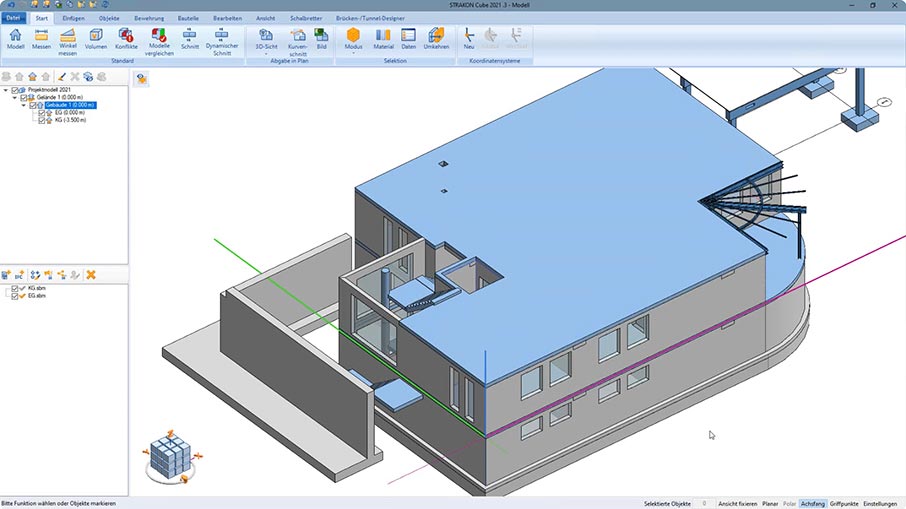
Task: Click Ansicht fixieren in status bar
Action: [737, 503]
